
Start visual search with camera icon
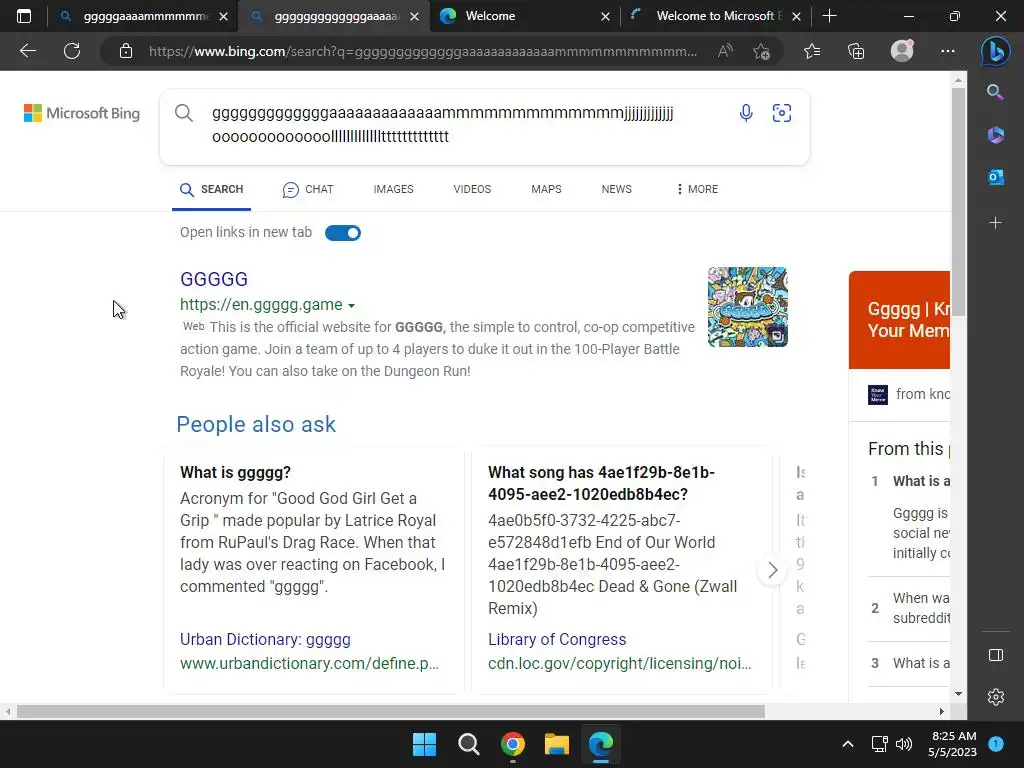click(x=782, y=113)
